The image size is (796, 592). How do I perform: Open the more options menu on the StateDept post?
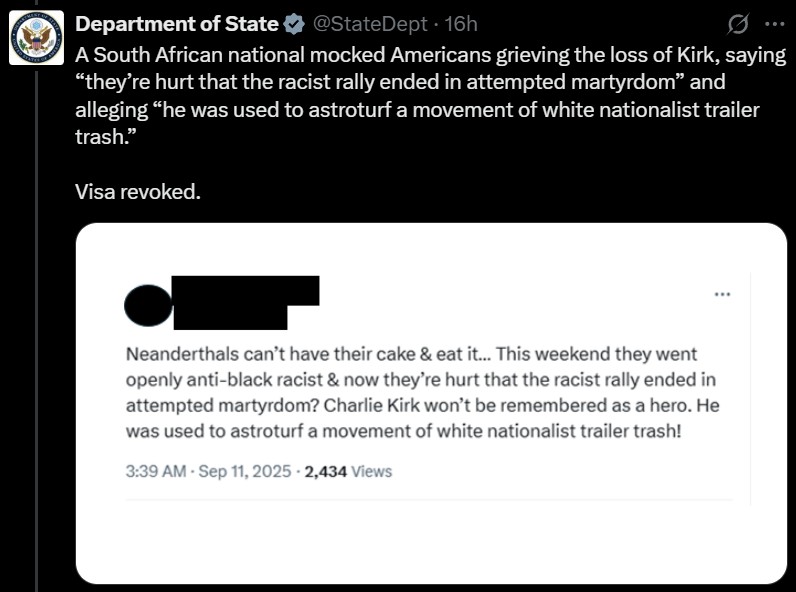[774, 24]
